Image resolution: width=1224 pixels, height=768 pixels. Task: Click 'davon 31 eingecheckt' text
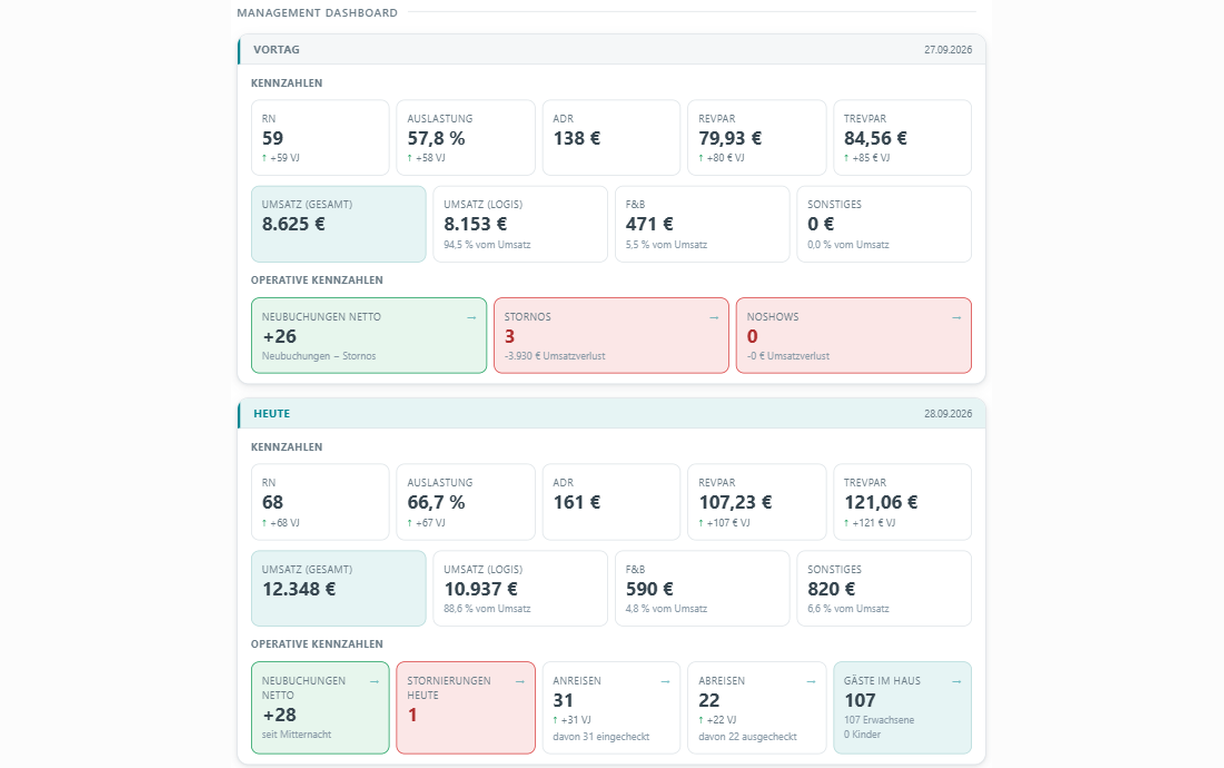tap(601, 737)
